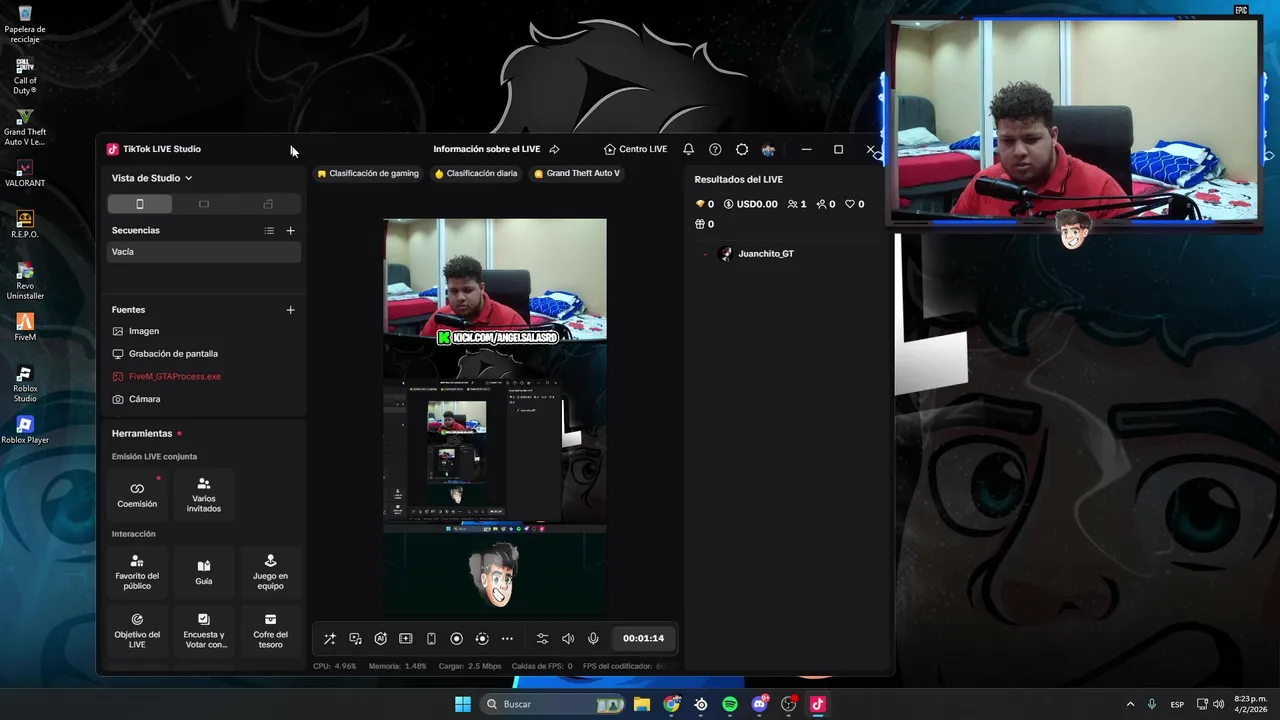Open Clasificación diaria chip
1280x720 pixels.
(x=476, y=173)
